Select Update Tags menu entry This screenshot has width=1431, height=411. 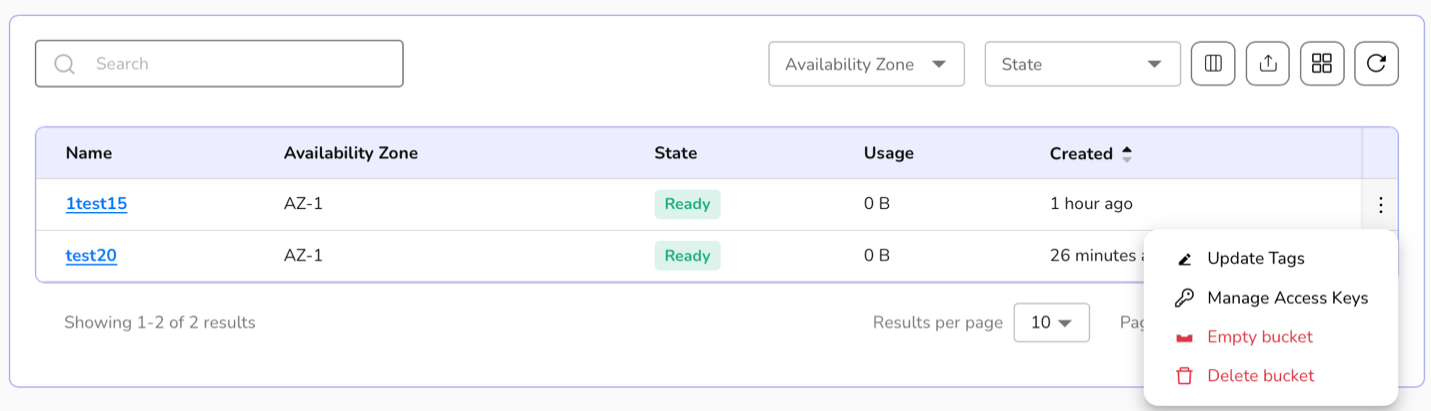point(1255,259)
